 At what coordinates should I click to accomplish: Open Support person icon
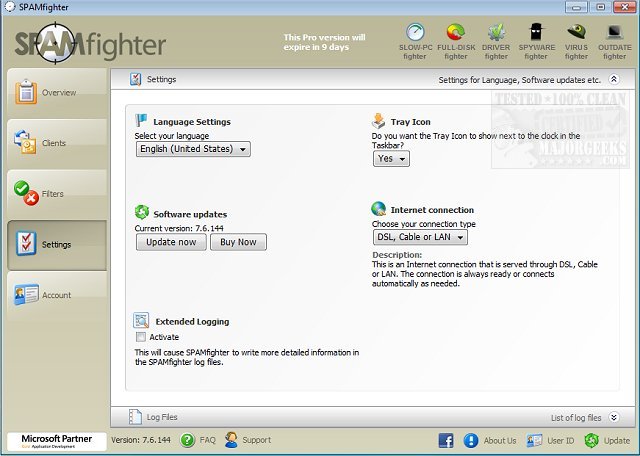[231, 440]
